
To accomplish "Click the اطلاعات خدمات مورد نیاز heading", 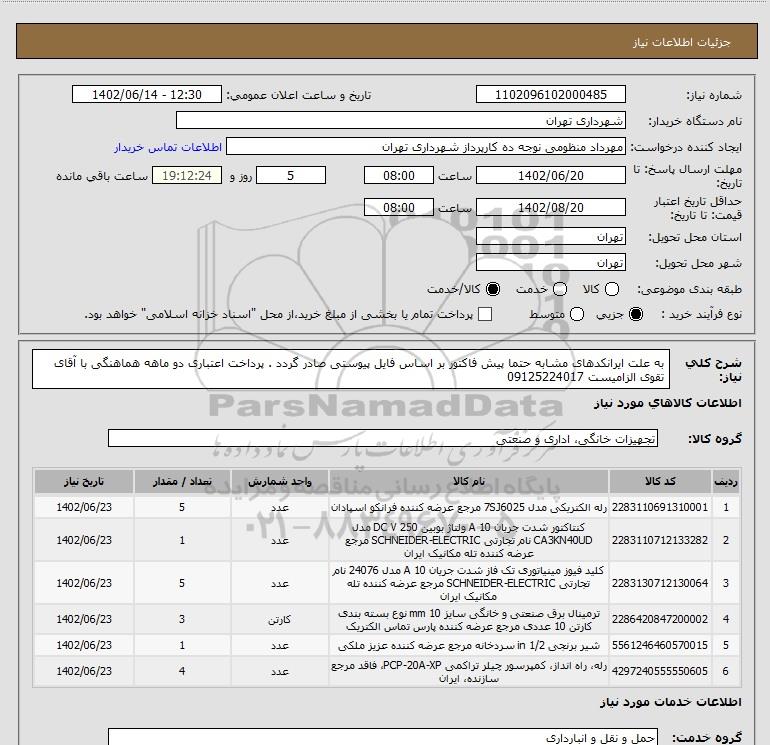I will pos(670,702).
